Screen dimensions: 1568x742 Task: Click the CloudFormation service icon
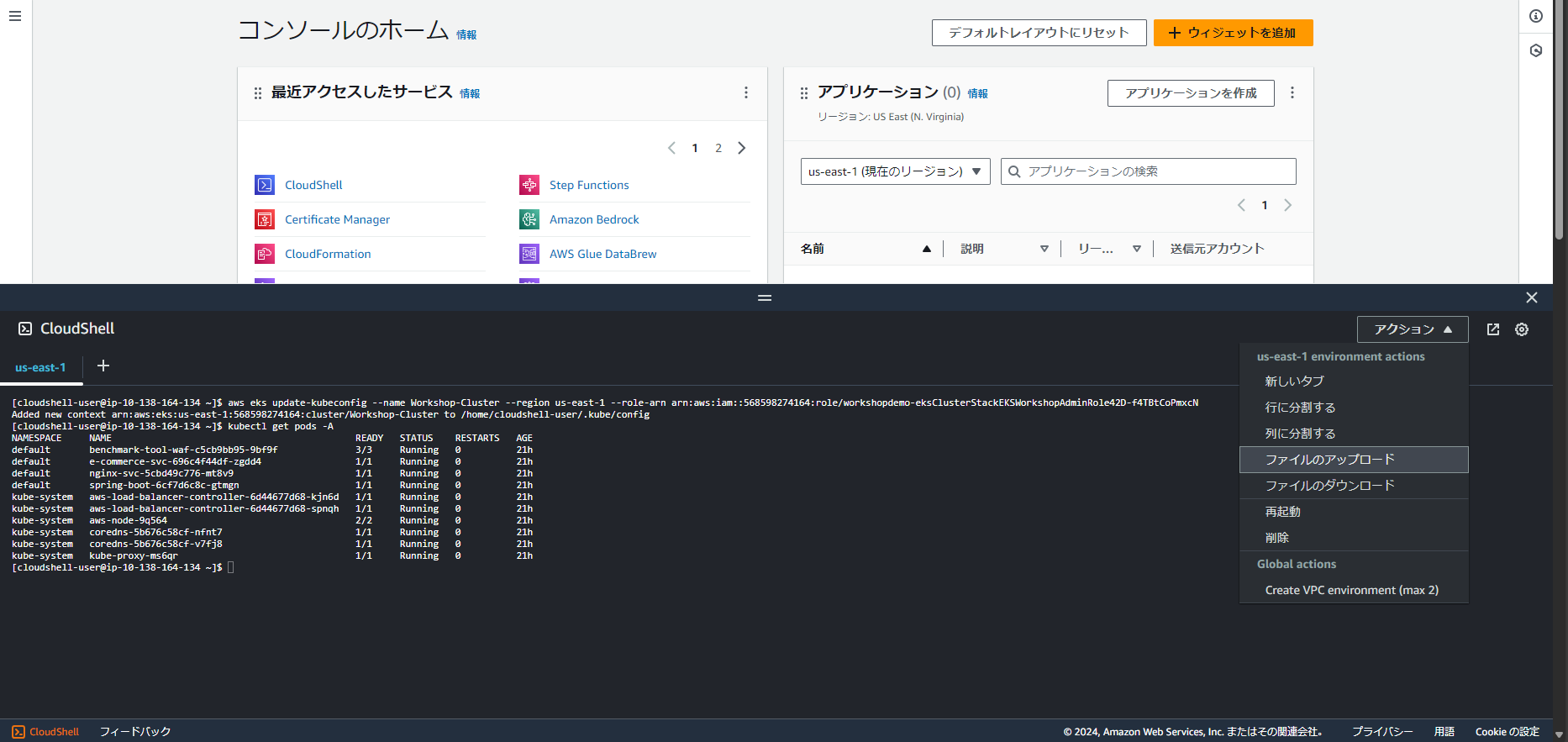[265, 254]
